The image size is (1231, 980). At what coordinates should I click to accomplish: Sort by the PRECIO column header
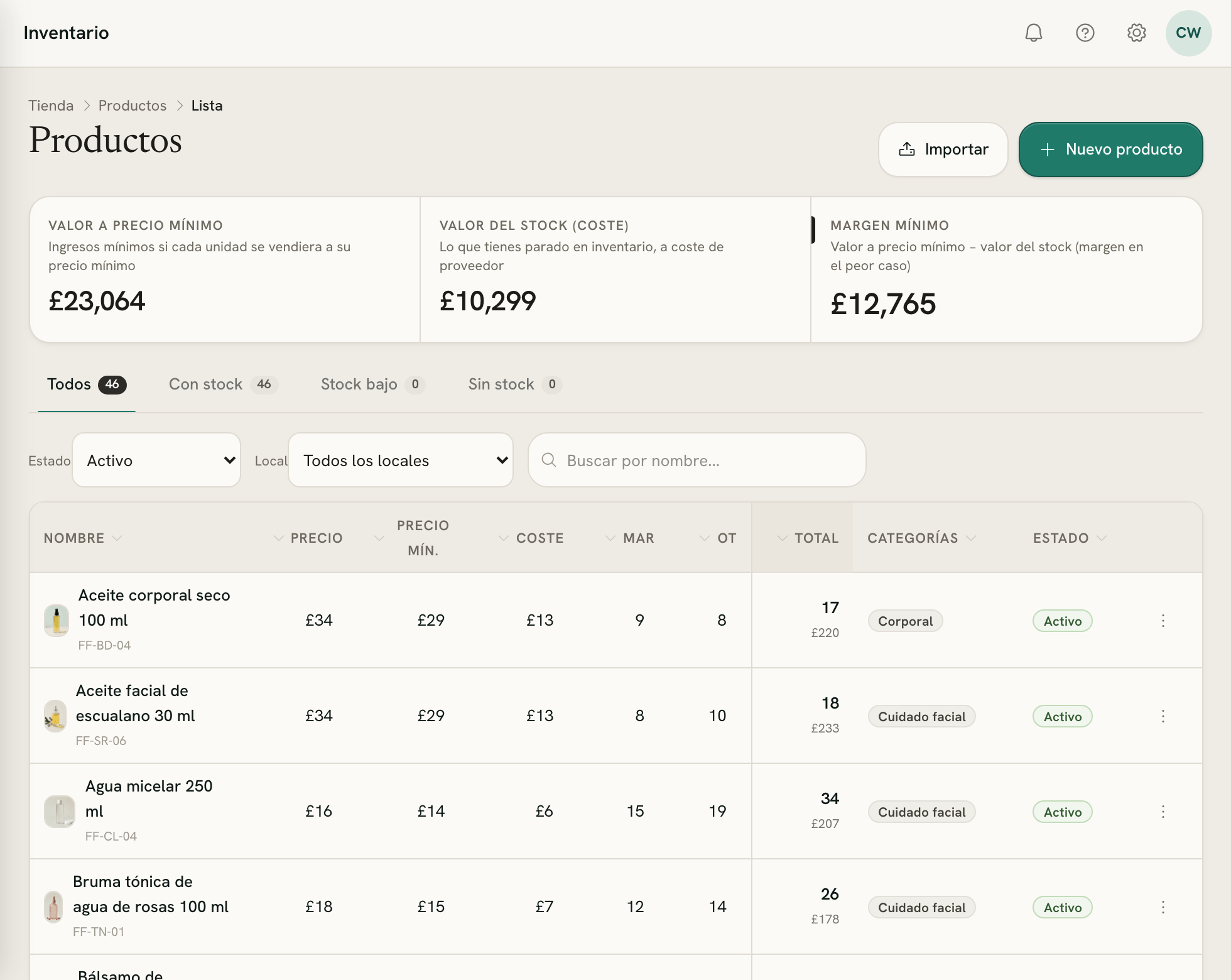308,538
